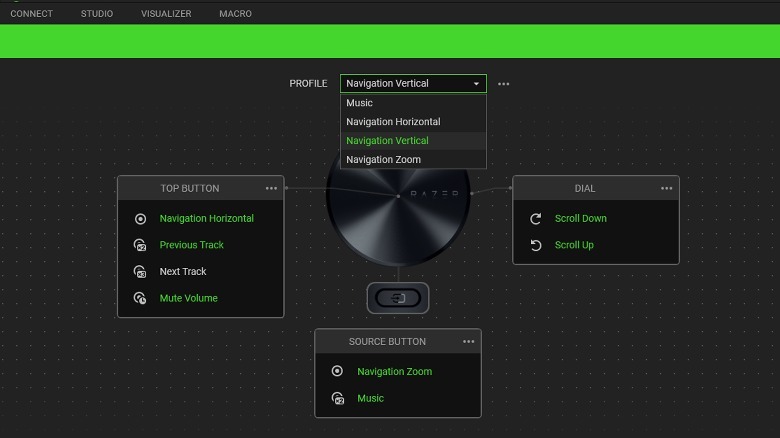
Task: Open the Source Button panel options menu
Action: [x=469, y=342]
